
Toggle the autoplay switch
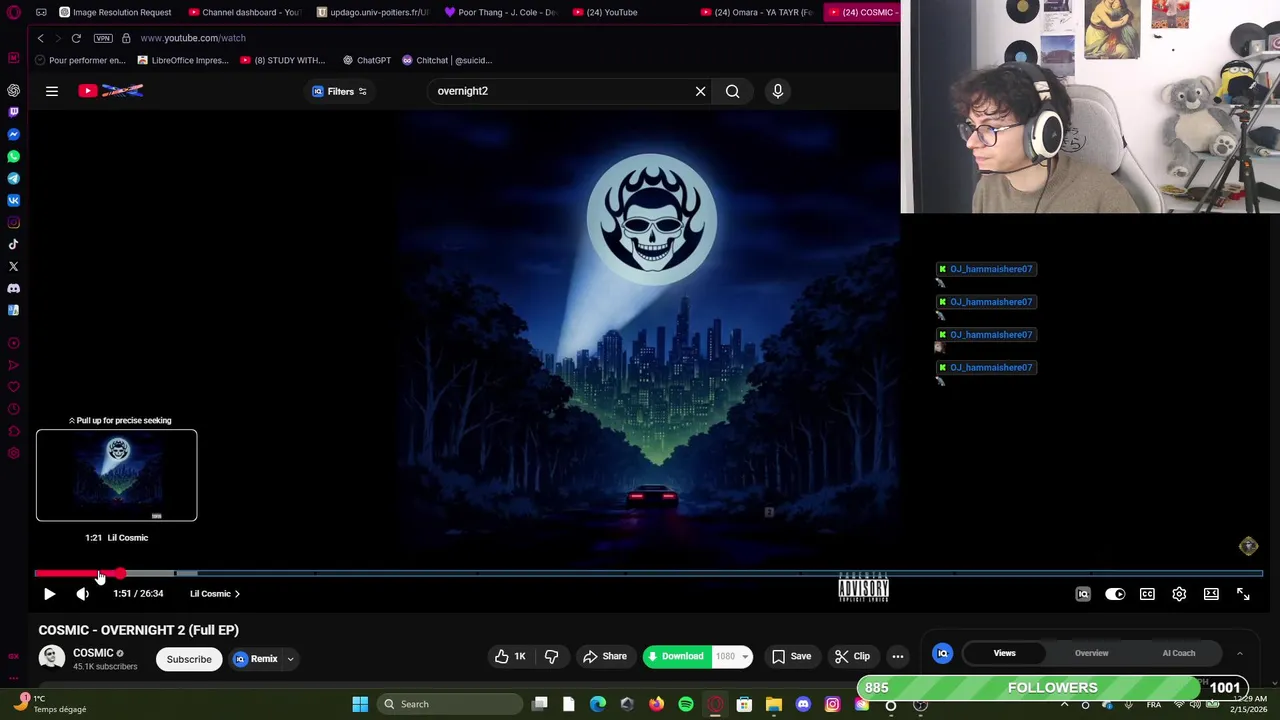[1115, 594]
